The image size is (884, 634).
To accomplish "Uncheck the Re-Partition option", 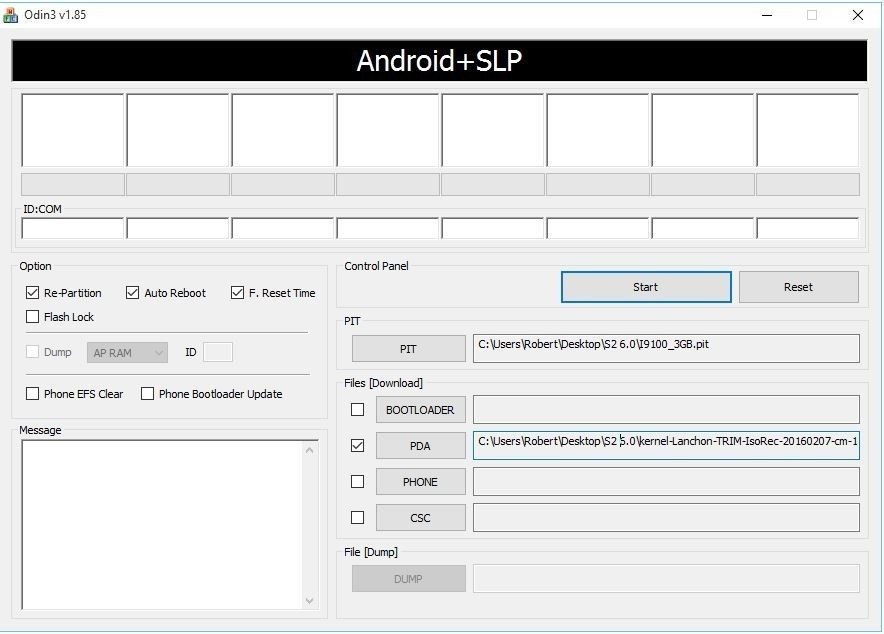I will click(32, 292).
